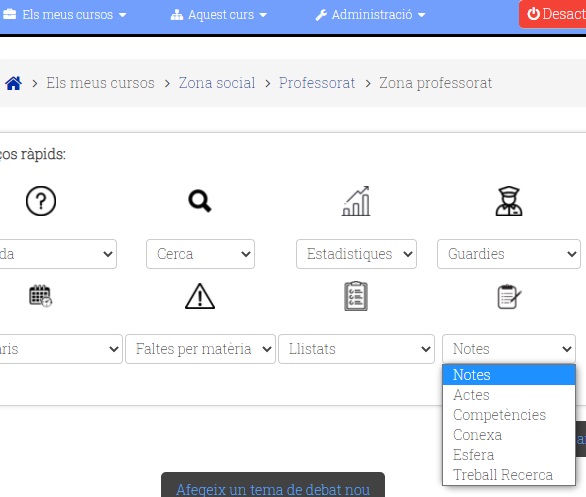The width and height of the screenshot is (586, 497).
Task: Click the briefcase icon beside Els meus cursos
Action: pos(10,14)
